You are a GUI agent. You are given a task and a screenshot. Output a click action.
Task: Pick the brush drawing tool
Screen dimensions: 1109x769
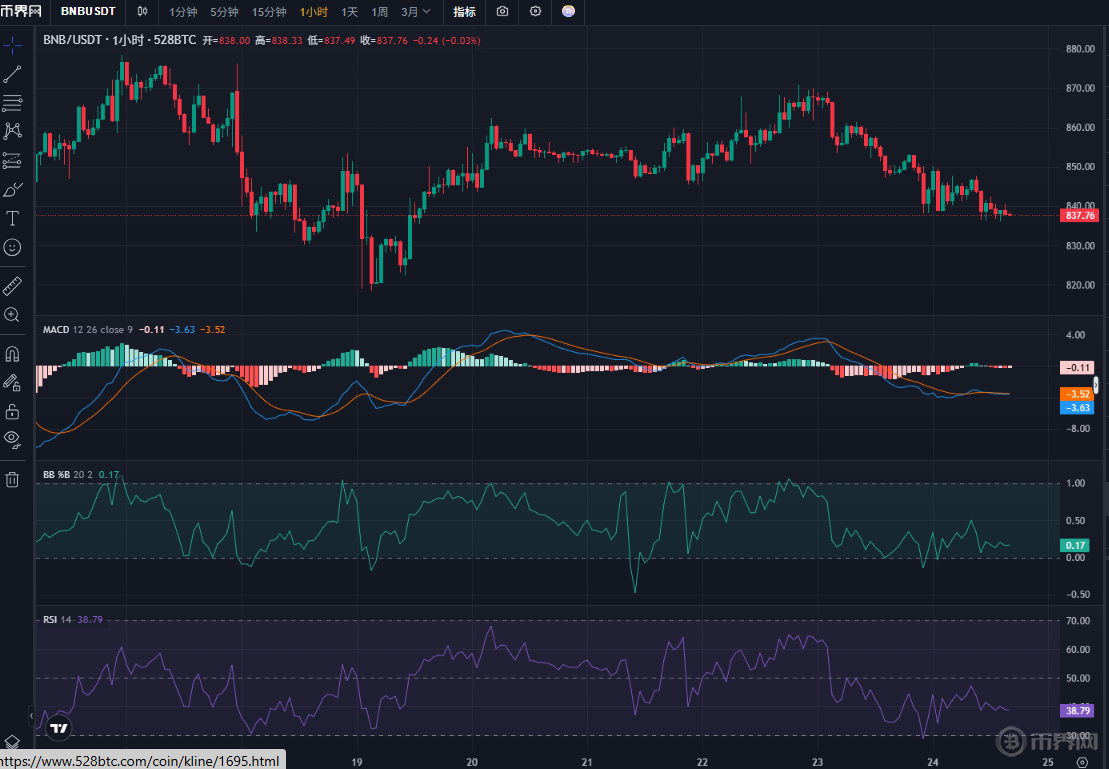tap(12, 189)
